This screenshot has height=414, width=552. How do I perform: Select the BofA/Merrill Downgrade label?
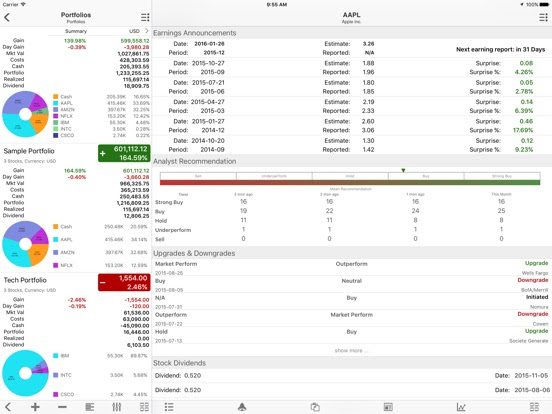[x=533, y=280]
